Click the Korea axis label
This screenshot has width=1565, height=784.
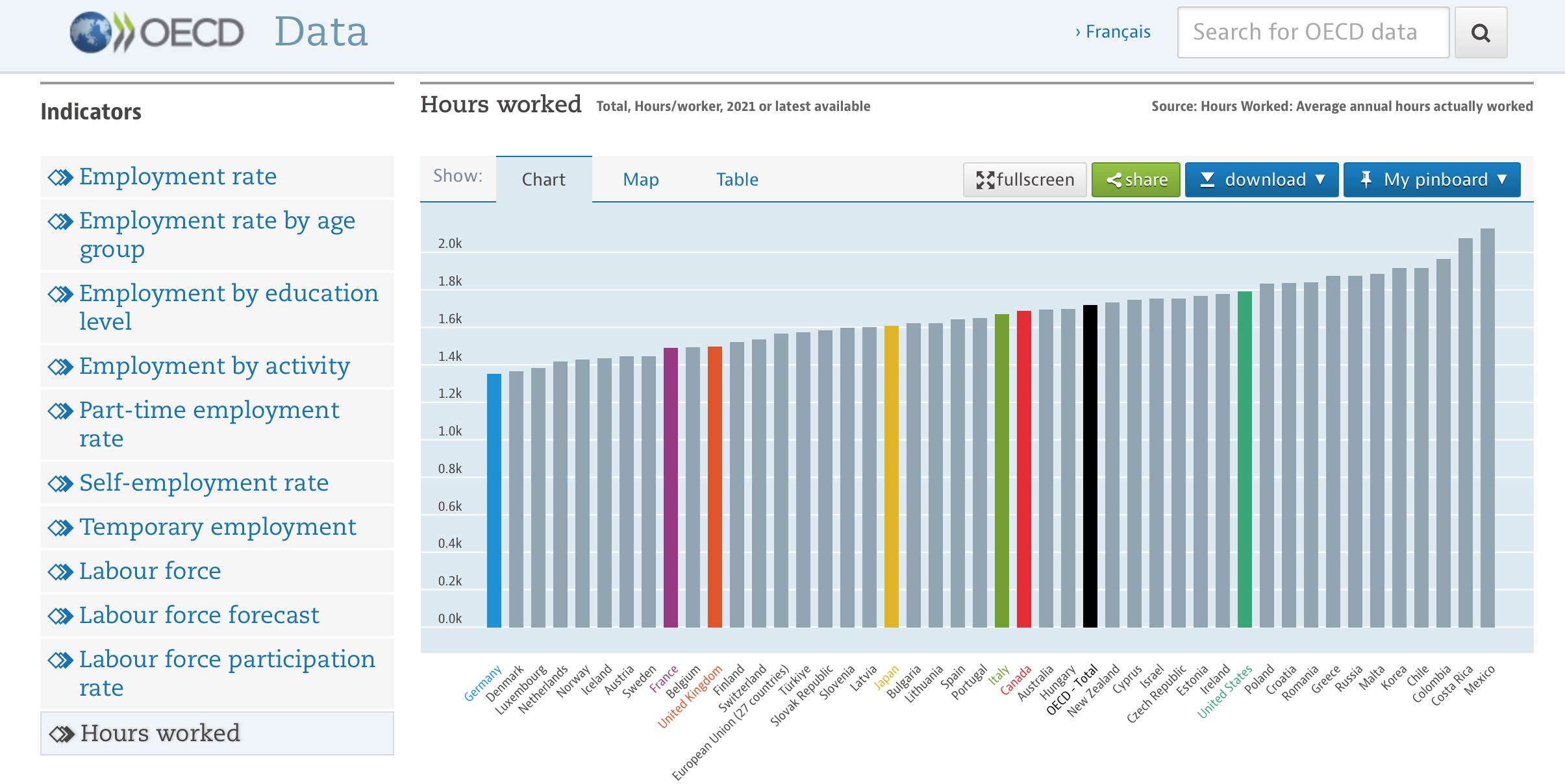point(1394,677)
